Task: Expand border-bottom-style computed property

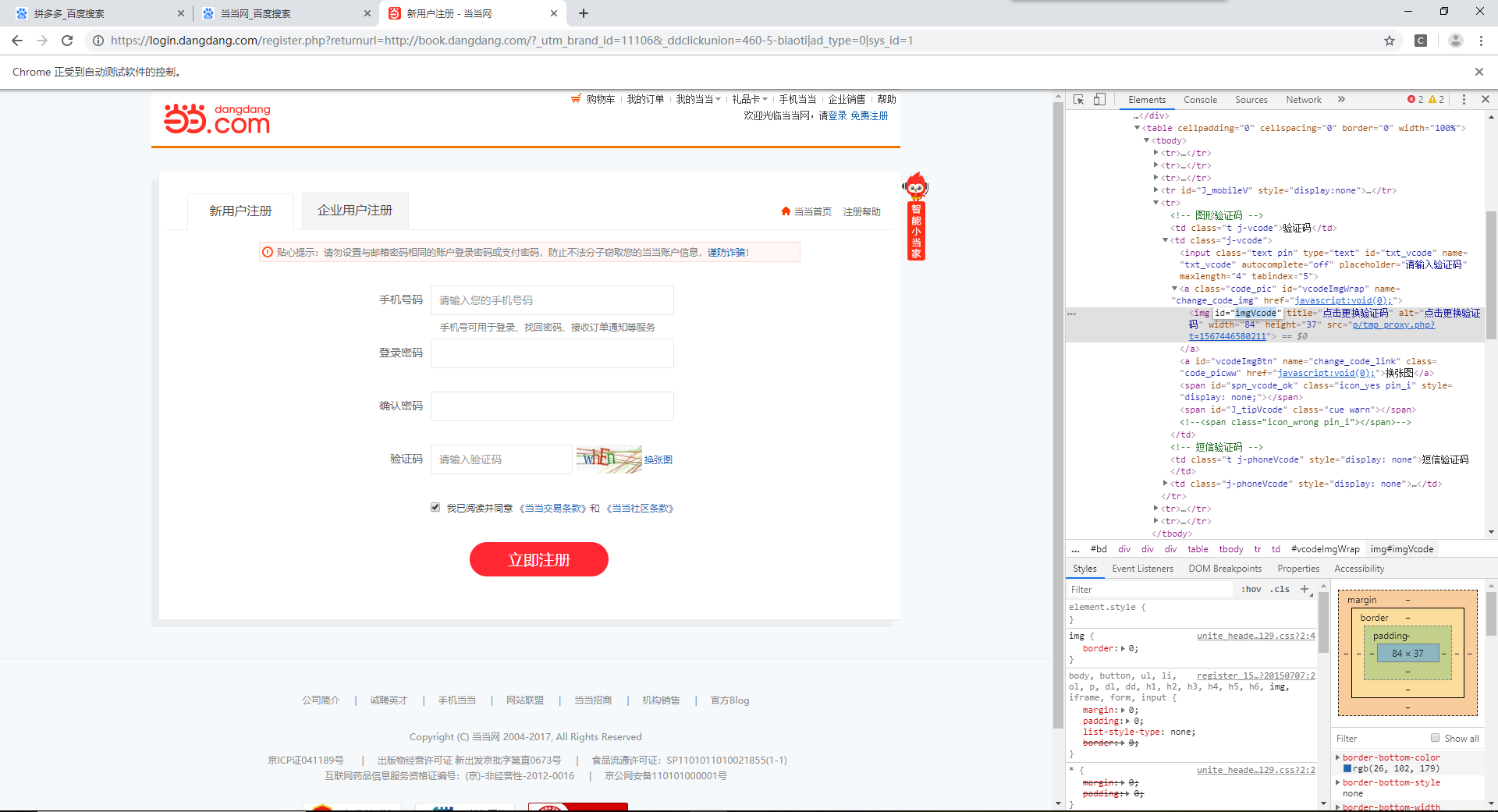Action: coord(1337,782)
